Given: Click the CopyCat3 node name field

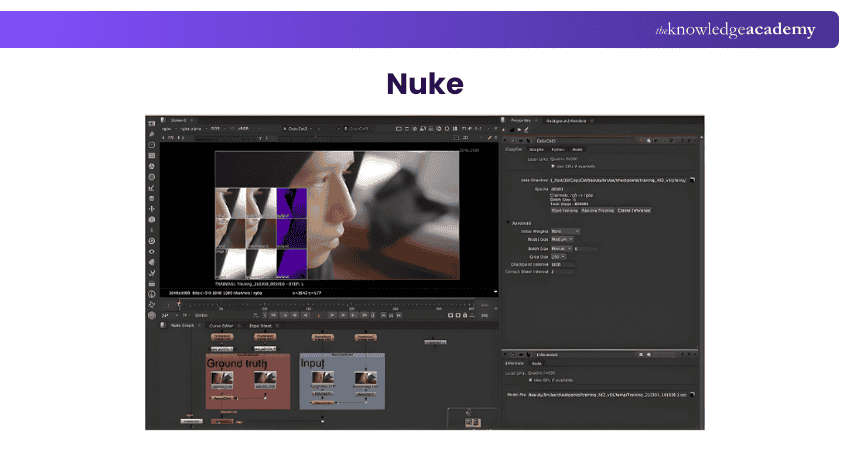Looking at the screenshot, I should 585,141.
